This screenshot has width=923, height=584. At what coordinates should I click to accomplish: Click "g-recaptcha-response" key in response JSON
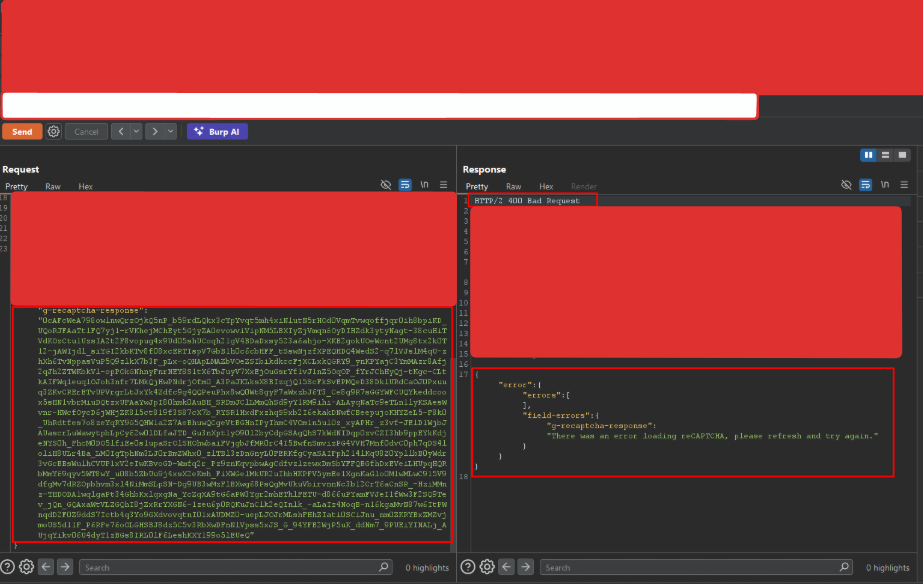click(599, 426)
